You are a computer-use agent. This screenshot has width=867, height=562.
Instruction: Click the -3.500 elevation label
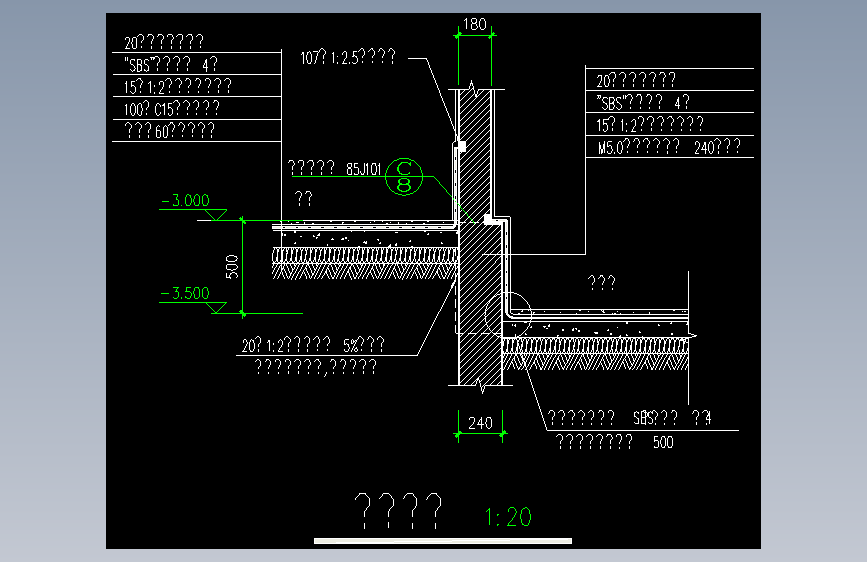[185, 293]
